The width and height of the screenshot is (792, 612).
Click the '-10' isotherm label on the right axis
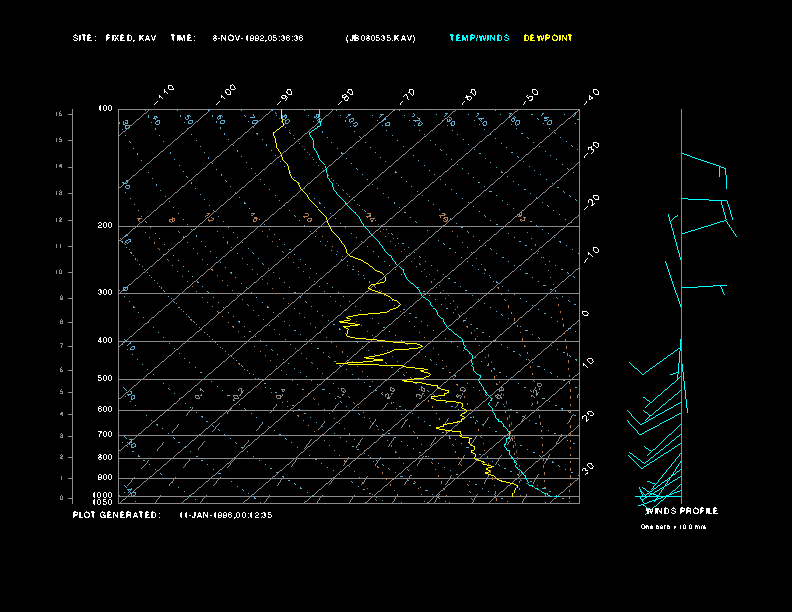(x=592, y=255)
